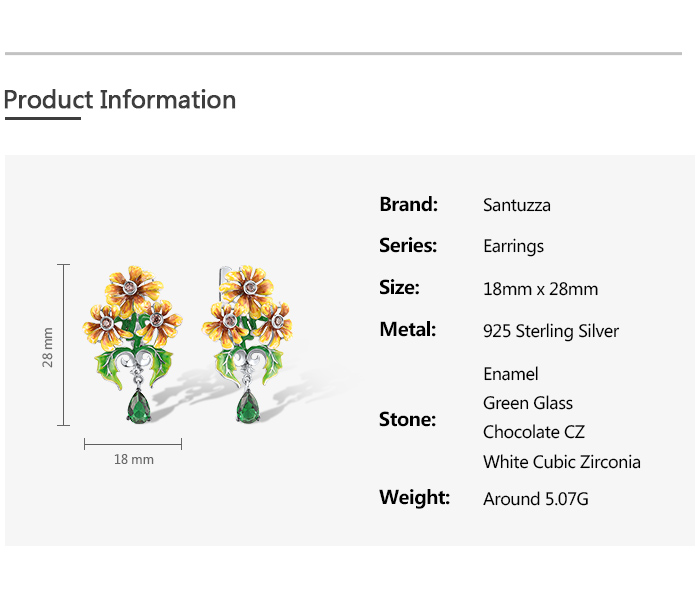Click the Metal: label
The width and height of the screenshot is (700, 596).
(407, 329)
